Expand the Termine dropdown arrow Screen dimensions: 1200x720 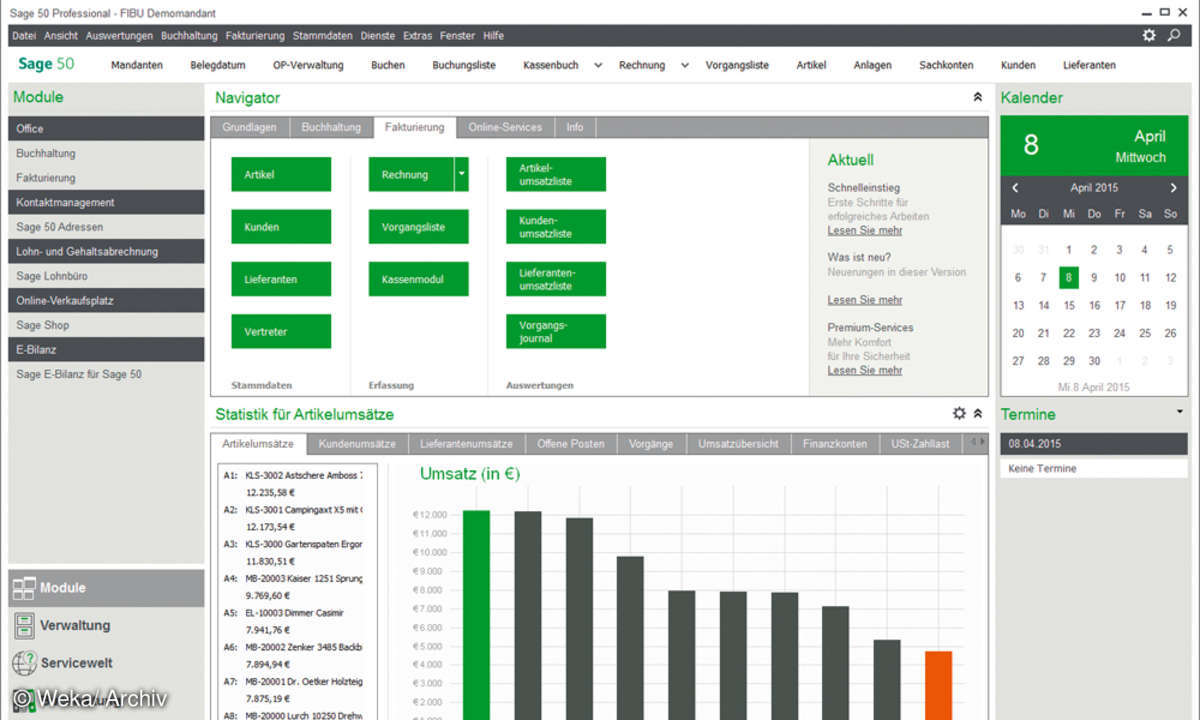tap(1179, 412)
